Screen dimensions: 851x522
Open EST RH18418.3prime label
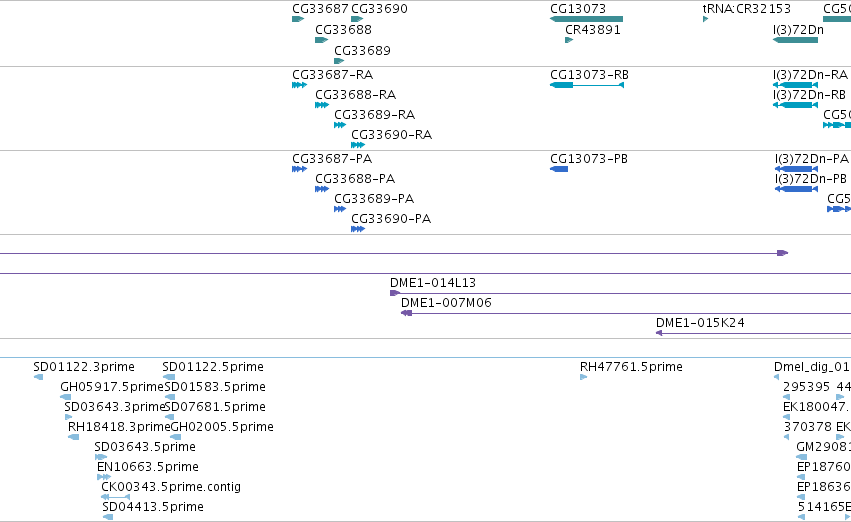[x=119, y=426]
